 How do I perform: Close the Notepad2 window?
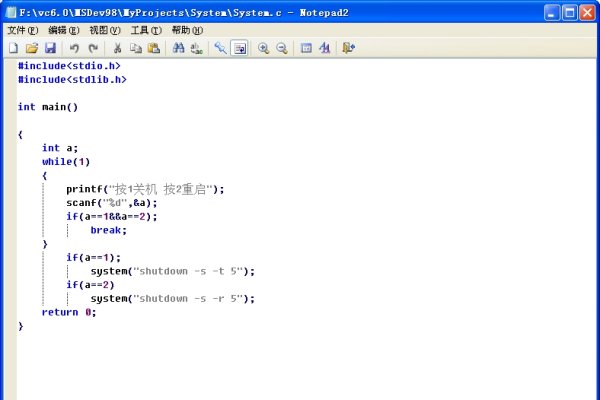(x=587, y=13)
